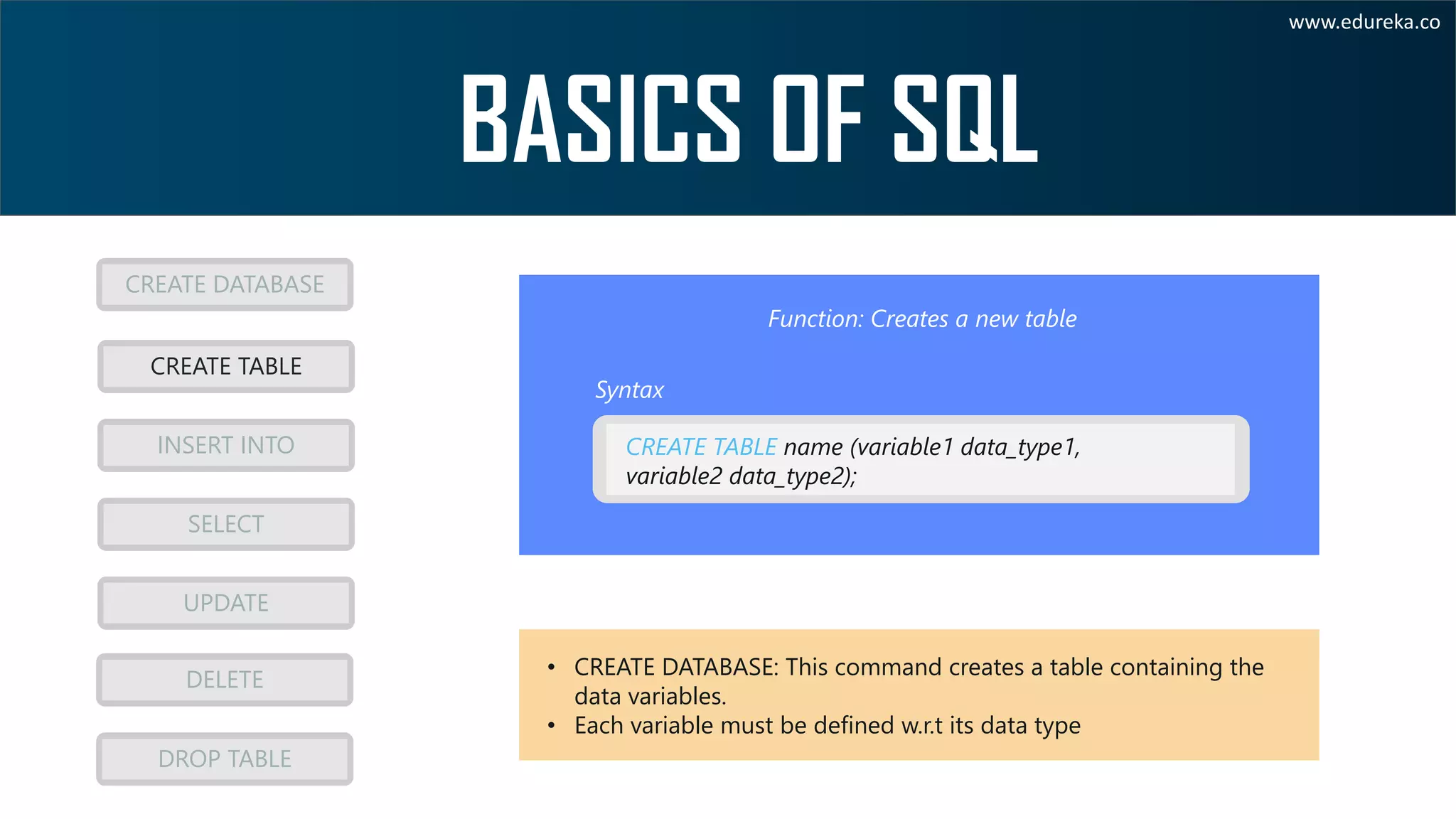Click the 'Function: Creates a new table' text
This screenshot has width=1456, height=819.
coord(922,318)
